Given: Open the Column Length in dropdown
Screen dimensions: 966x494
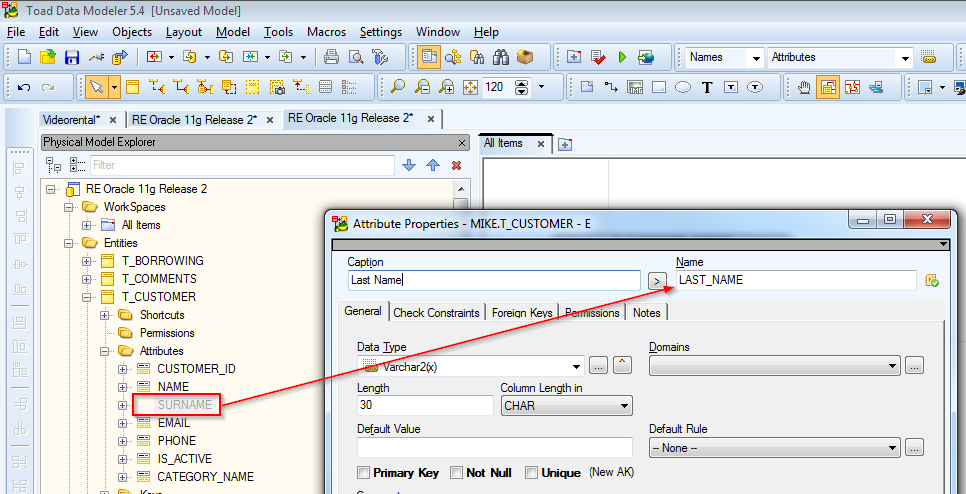Looking at the screenshot, I should click(x=624, y=406).
